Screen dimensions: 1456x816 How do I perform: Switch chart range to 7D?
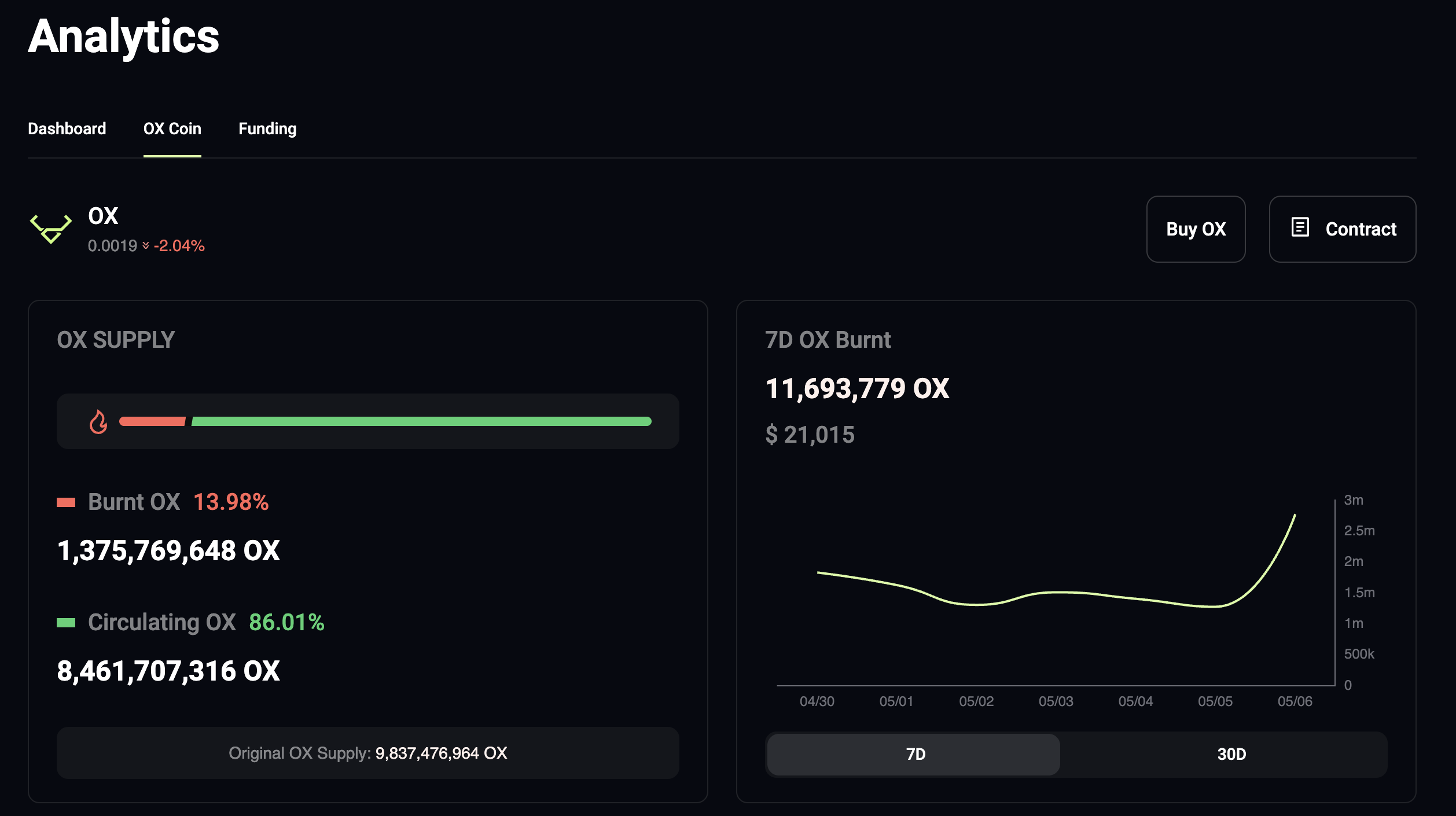pos(914,754)
